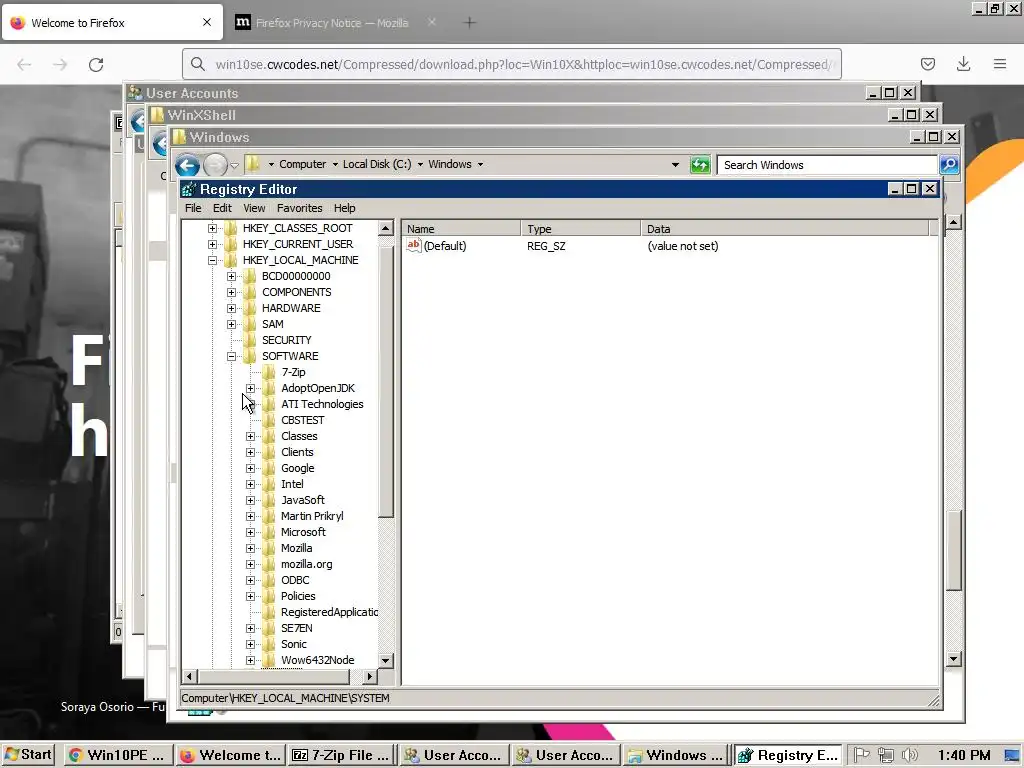Open a new Firefox tab with plus
Screen dimensions: 1024x768
pos(469,23)
